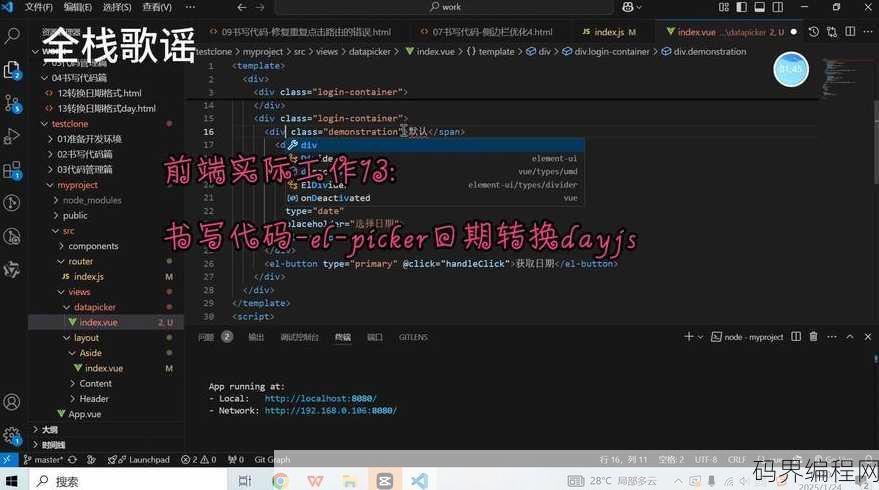Screen dimensions: 879x490
Task: Open the Extensions view icon
Action: tap(12, 170)
